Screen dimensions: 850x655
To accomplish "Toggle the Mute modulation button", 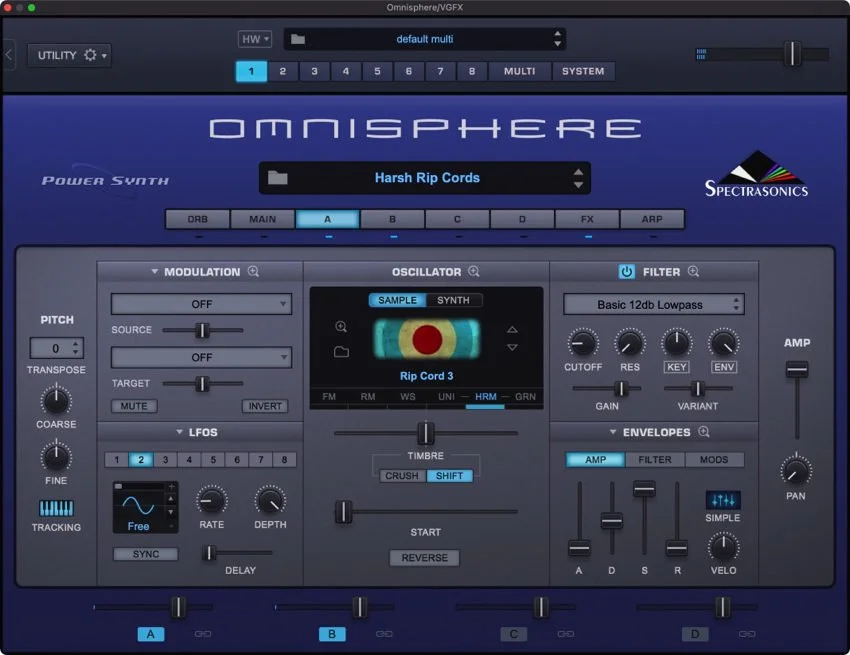I will 134,406.
